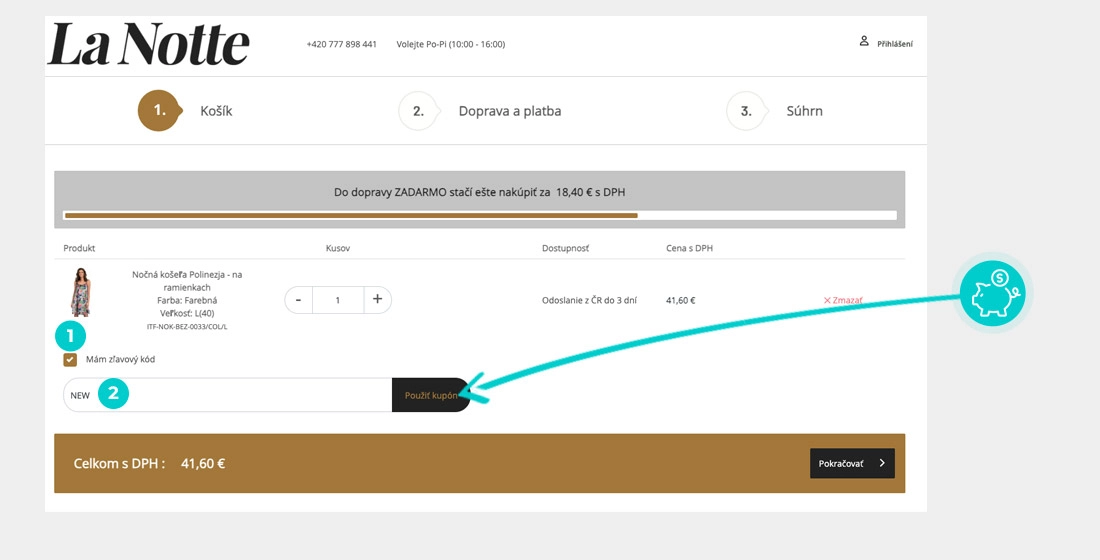Go to the Doprava a platba step
Image resolution: width=1100 pixels, height=560 pixels.
tap(510, 111)
